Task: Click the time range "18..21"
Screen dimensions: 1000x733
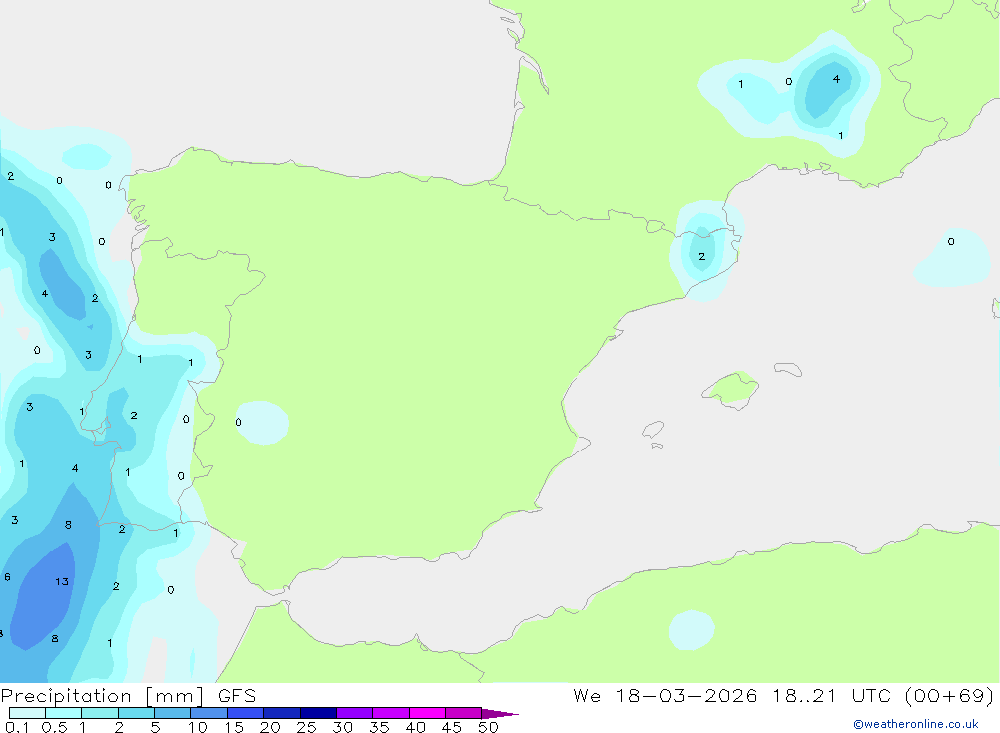Action: (804, 695)
